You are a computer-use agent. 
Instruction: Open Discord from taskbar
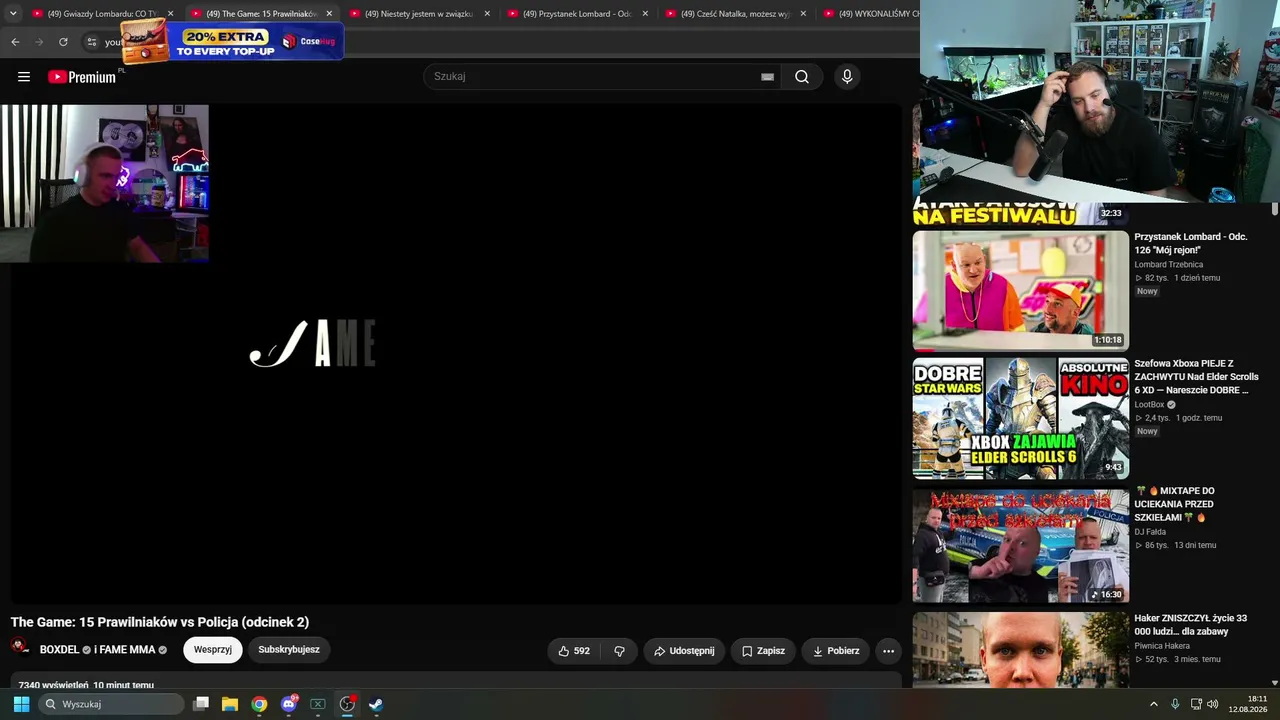(289, 704)
